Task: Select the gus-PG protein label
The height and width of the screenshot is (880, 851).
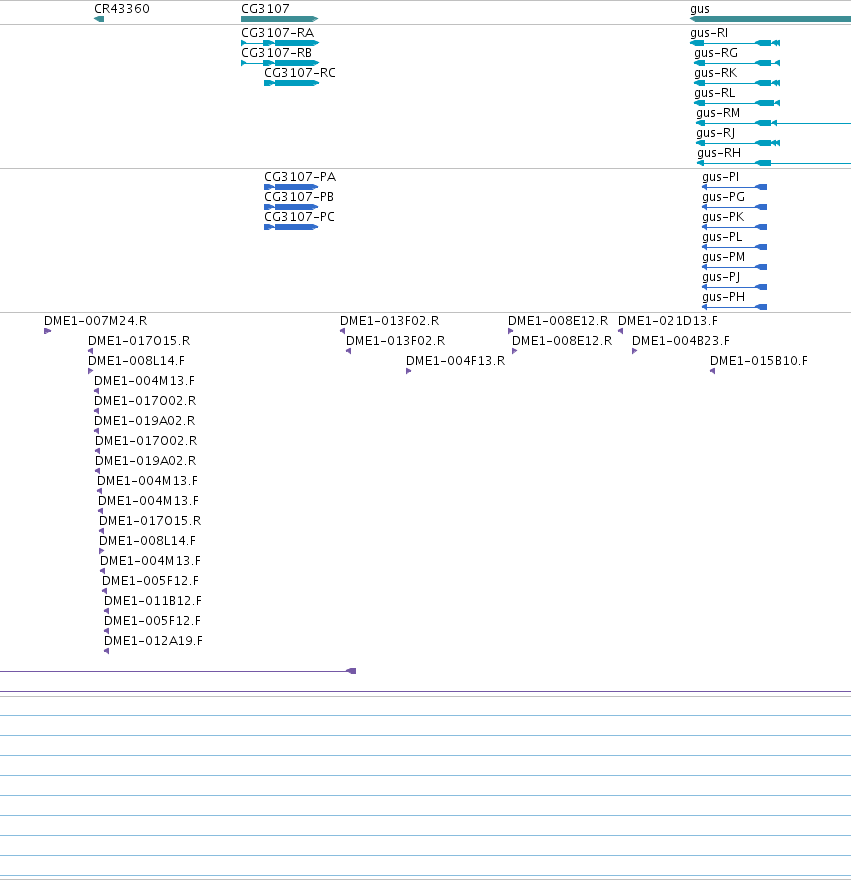Action: [x=724, y=197]
